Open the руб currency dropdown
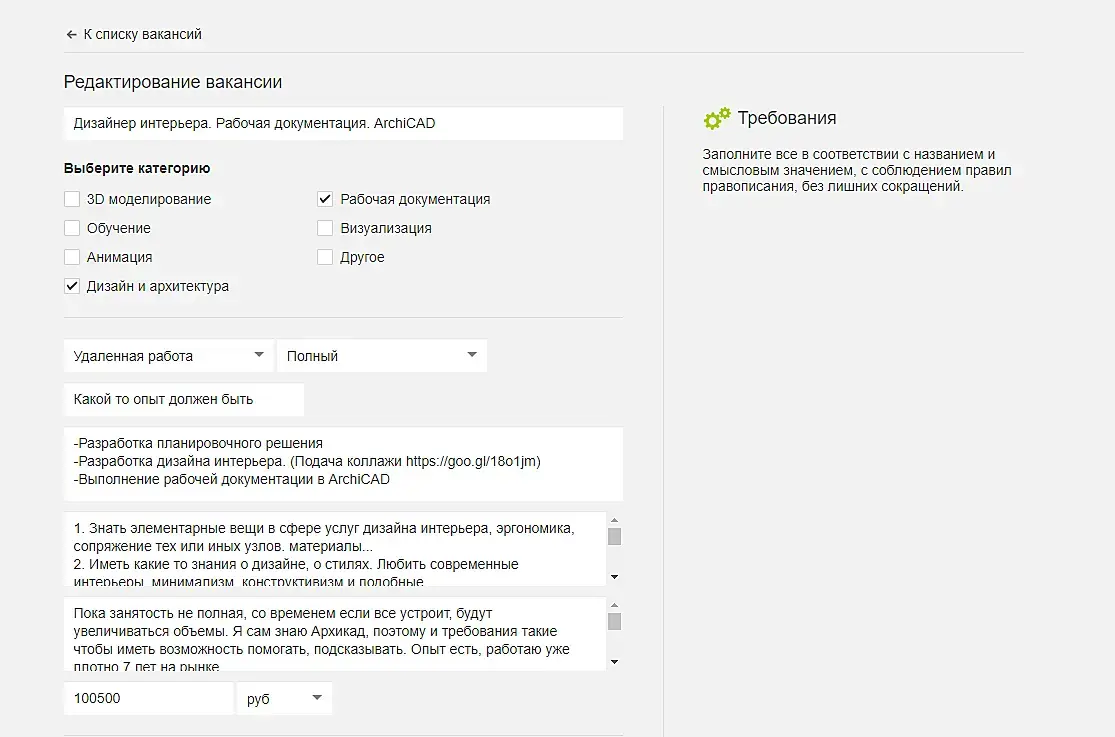1115x737 pixels. tap(284, 699)
